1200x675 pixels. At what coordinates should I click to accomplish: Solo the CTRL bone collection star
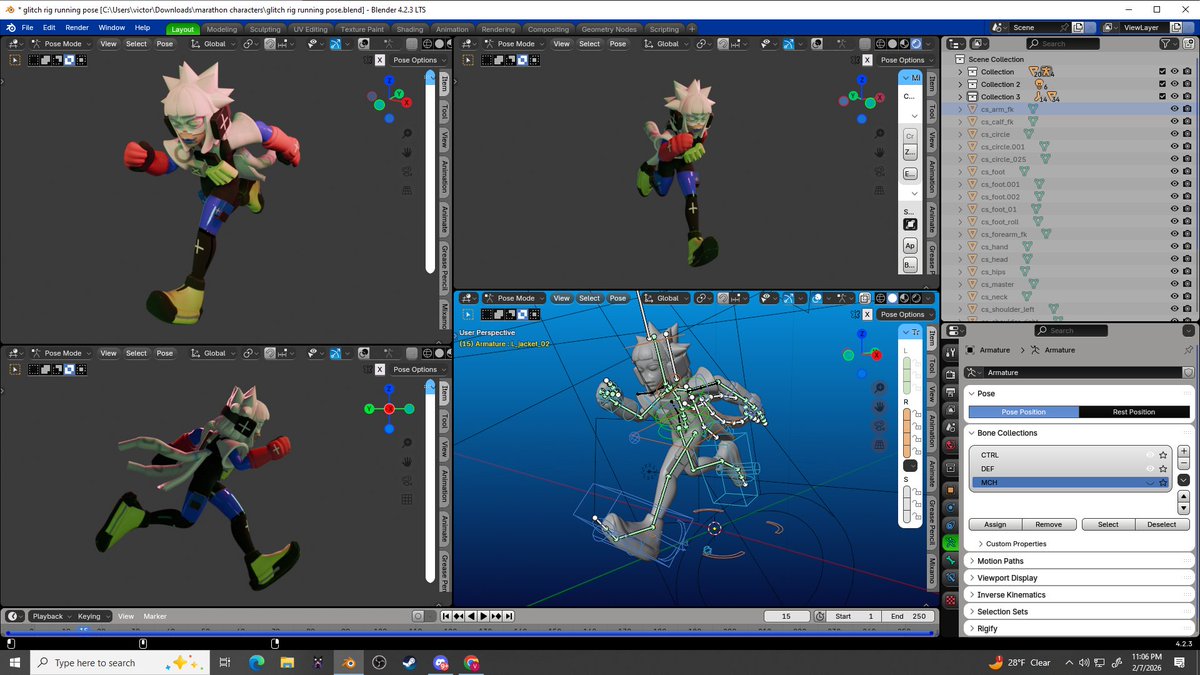click(x=1163, y=455)
